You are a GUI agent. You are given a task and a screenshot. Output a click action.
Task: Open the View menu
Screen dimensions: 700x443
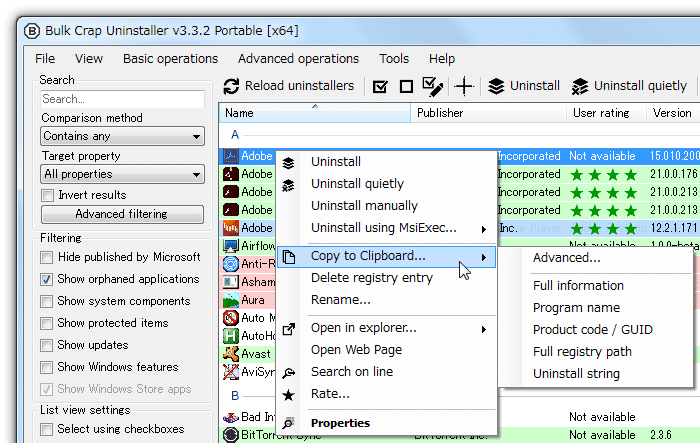[x=89, y=59]
